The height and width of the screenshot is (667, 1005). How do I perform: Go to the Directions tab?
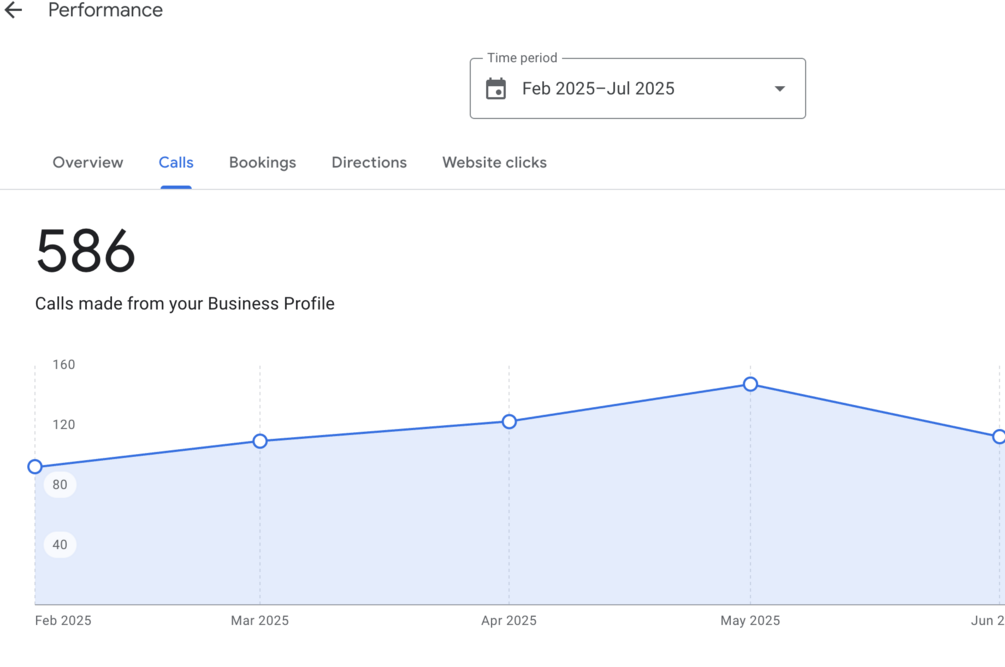[x=369, y=163]
